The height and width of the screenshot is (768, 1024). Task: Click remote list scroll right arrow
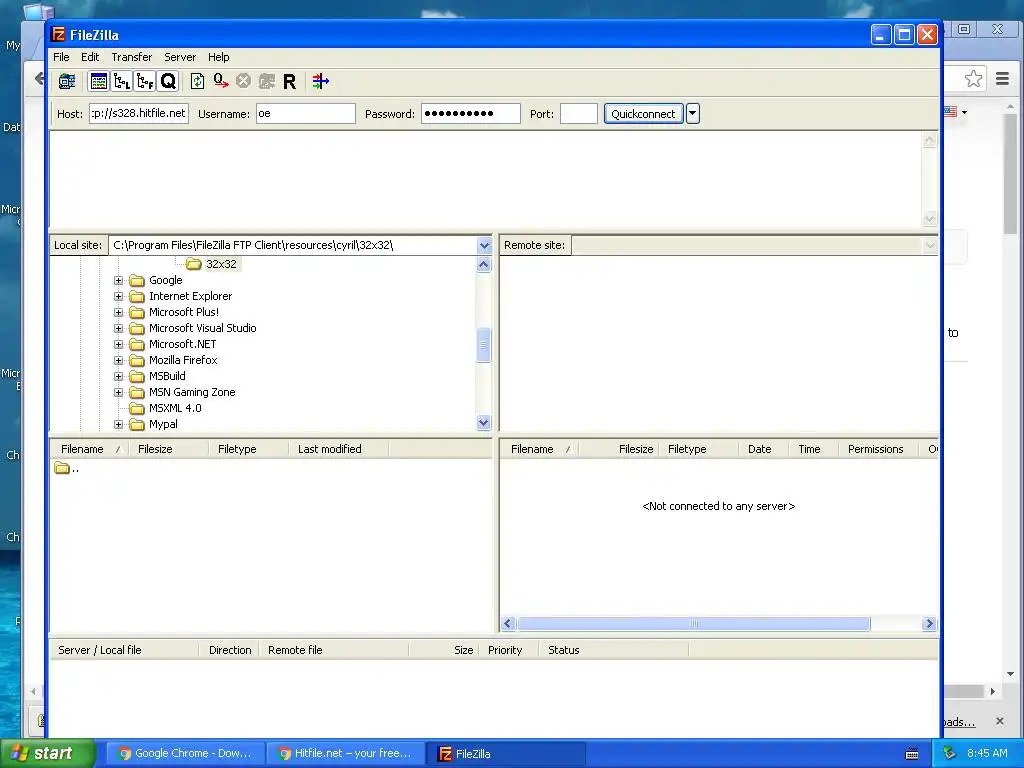point(929,624)
